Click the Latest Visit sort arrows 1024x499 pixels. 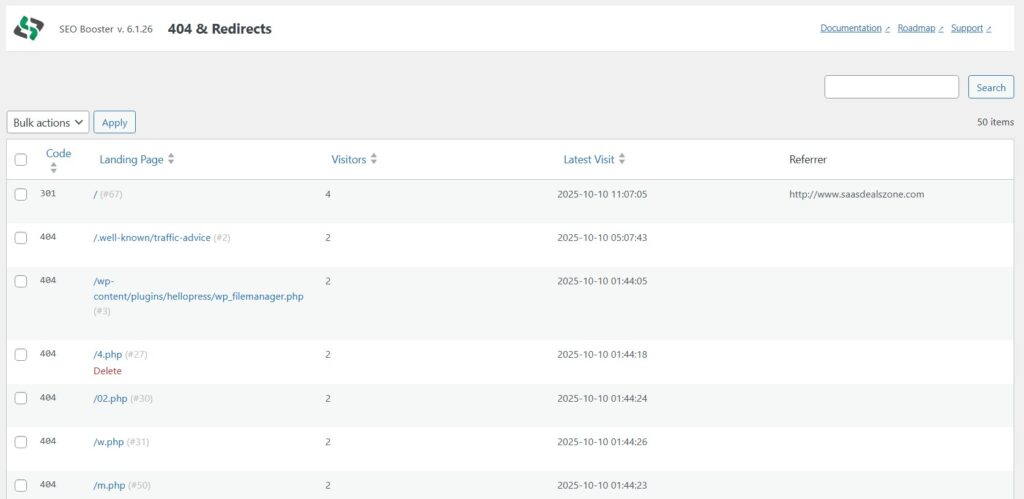(x=622, y=160)
